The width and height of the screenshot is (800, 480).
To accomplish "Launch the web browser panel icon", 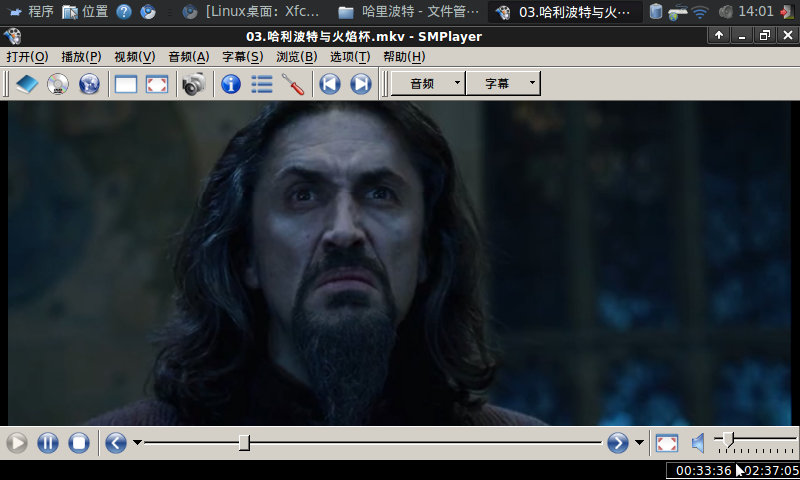I will 148,11.
